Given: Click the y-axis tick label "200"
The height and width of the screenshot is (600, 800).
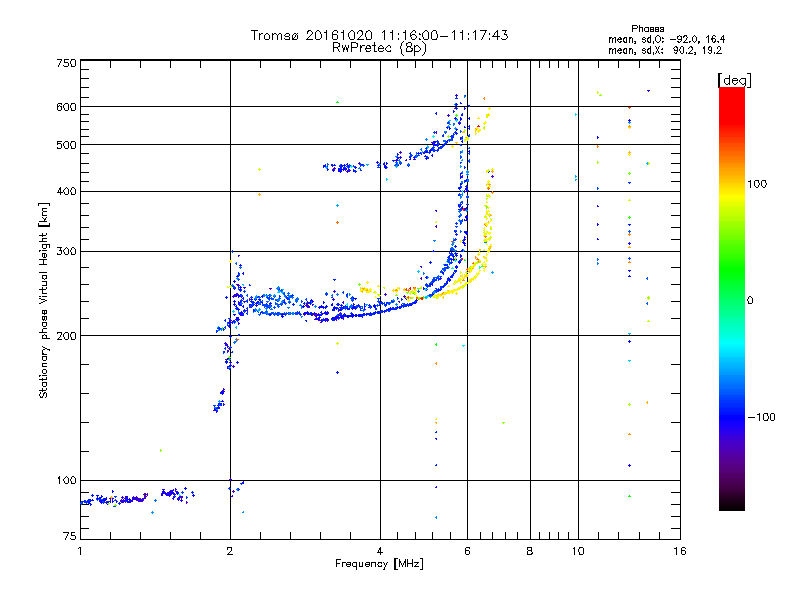Looking at the screenshot, I should (66, 336).
